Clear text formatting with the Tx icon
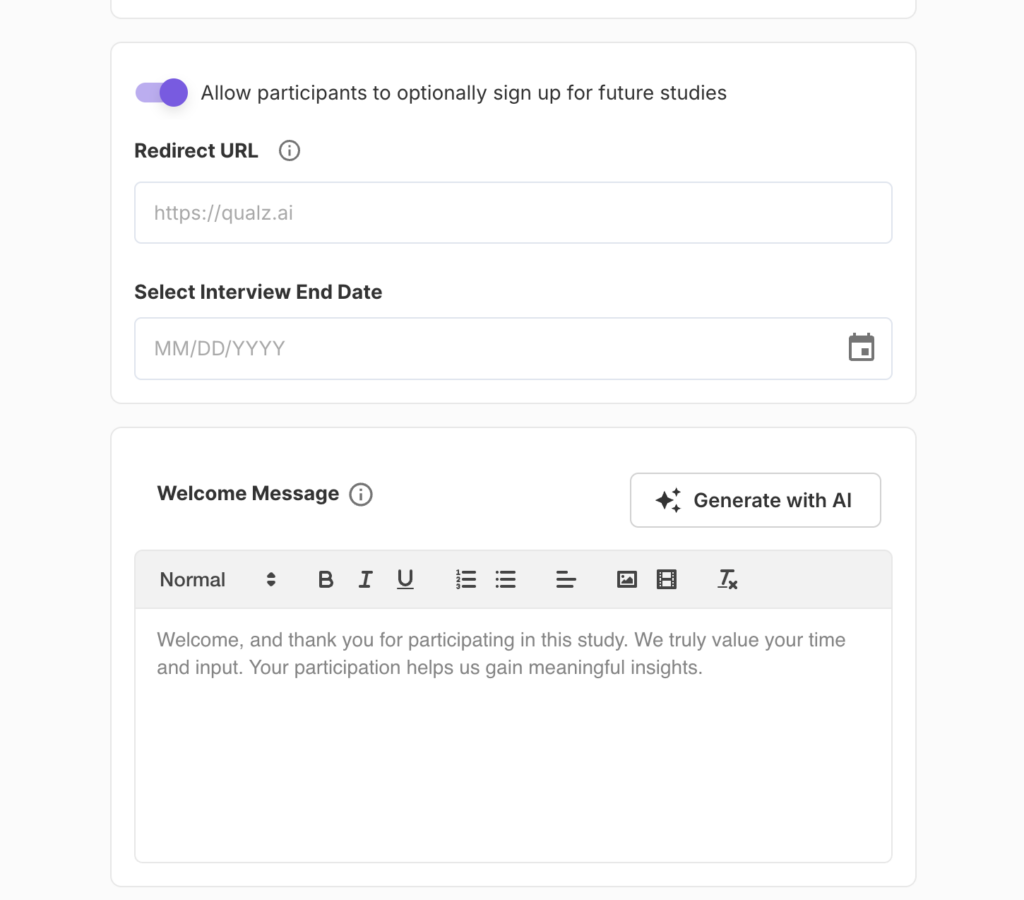 727,580
